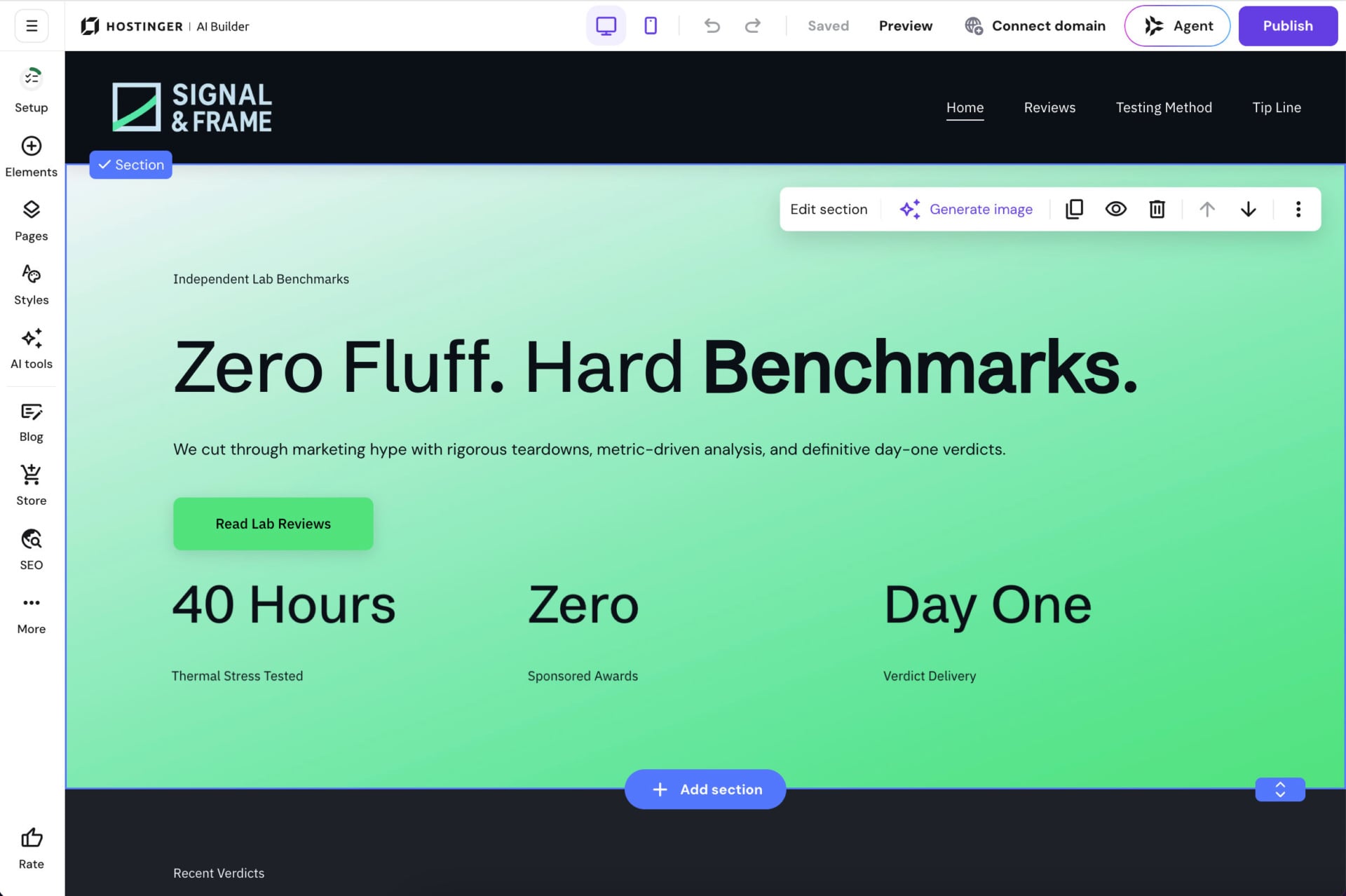Select the Signal & Frame logo
The width and height of the screenshot is (1346, 896).
tap(192, 107)
